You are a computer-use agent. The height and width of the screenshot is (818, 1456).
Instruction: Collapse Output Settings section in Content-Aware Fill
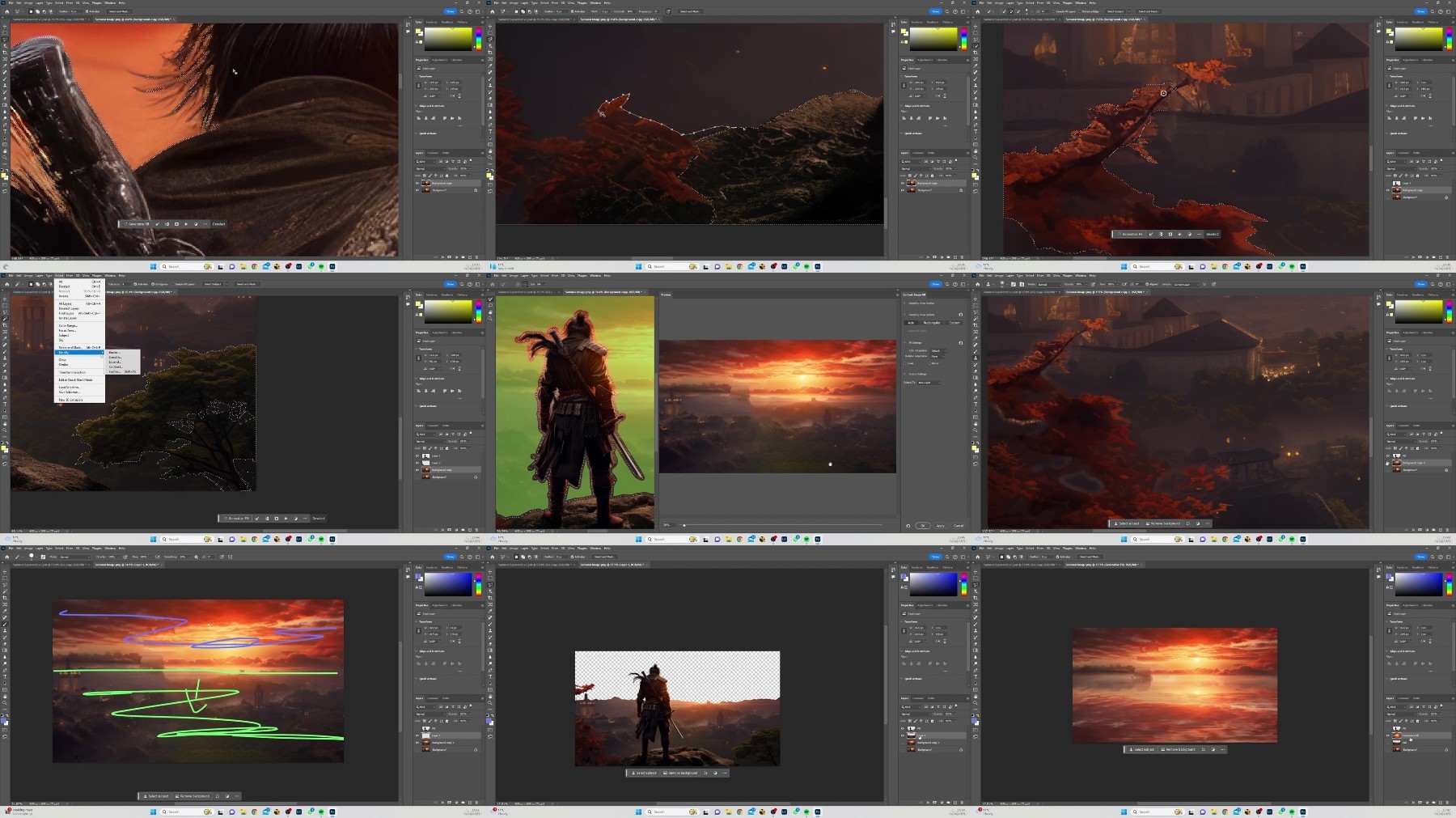[x=904, y=374]
